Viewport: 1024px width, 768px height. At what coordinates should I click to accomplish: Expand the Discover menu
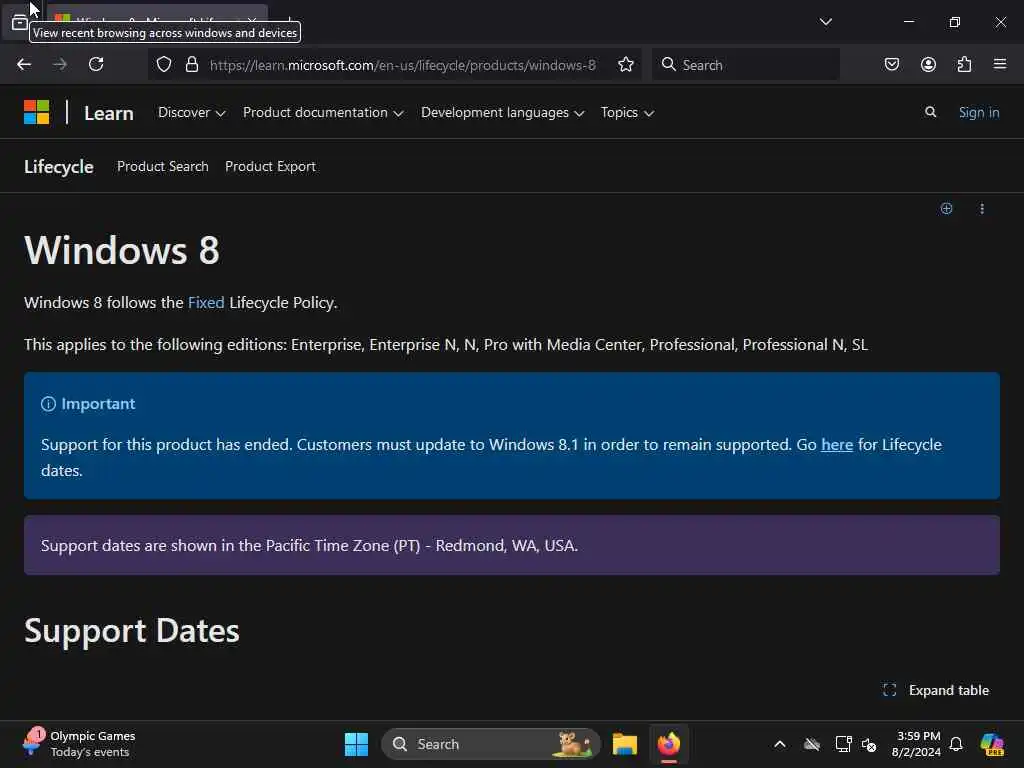click(191, 112)
